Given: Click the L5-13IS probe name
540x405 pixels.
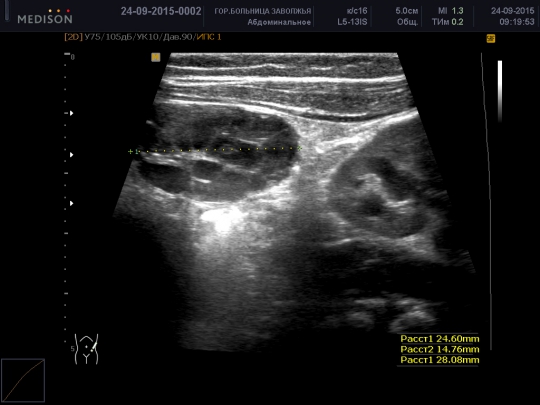Looking at the screenshot, I should coord(352,22).
